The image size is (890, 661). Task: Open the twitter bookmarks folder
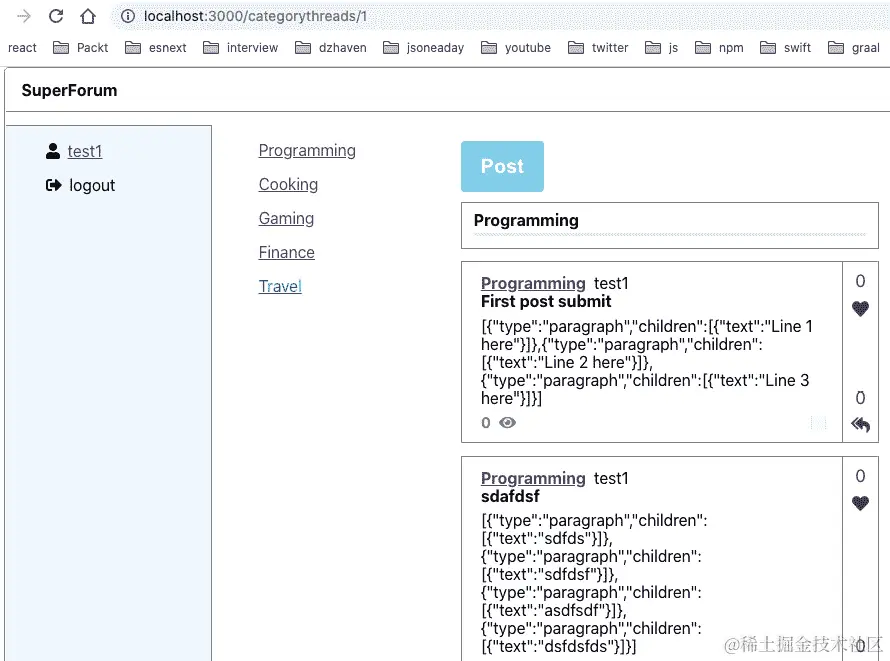pyautogui.click(x=598, y=48)
